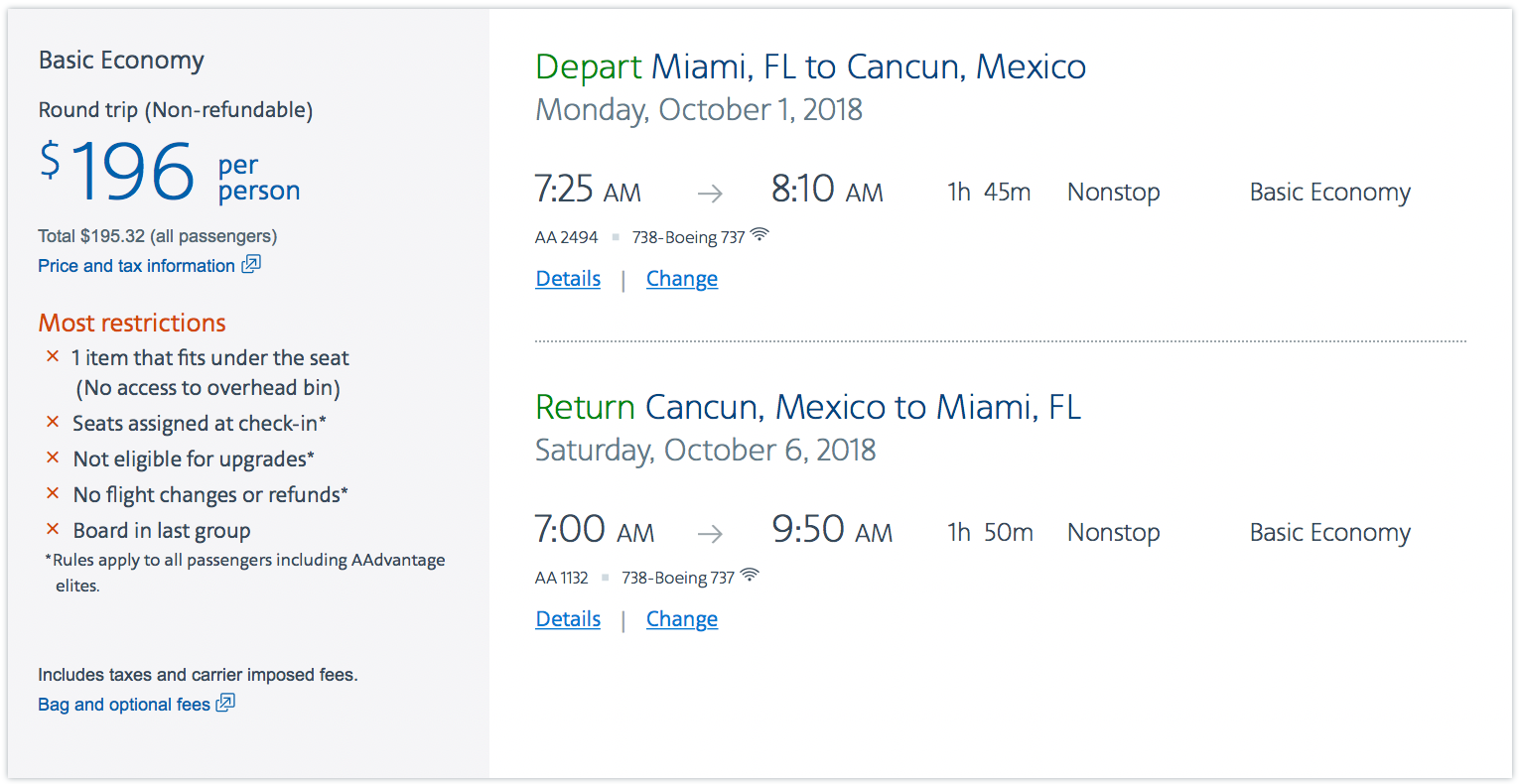Click the $196 per person price
This screenshot has width=1519, height=784.
pyautogui.click(x=170, y=172)
